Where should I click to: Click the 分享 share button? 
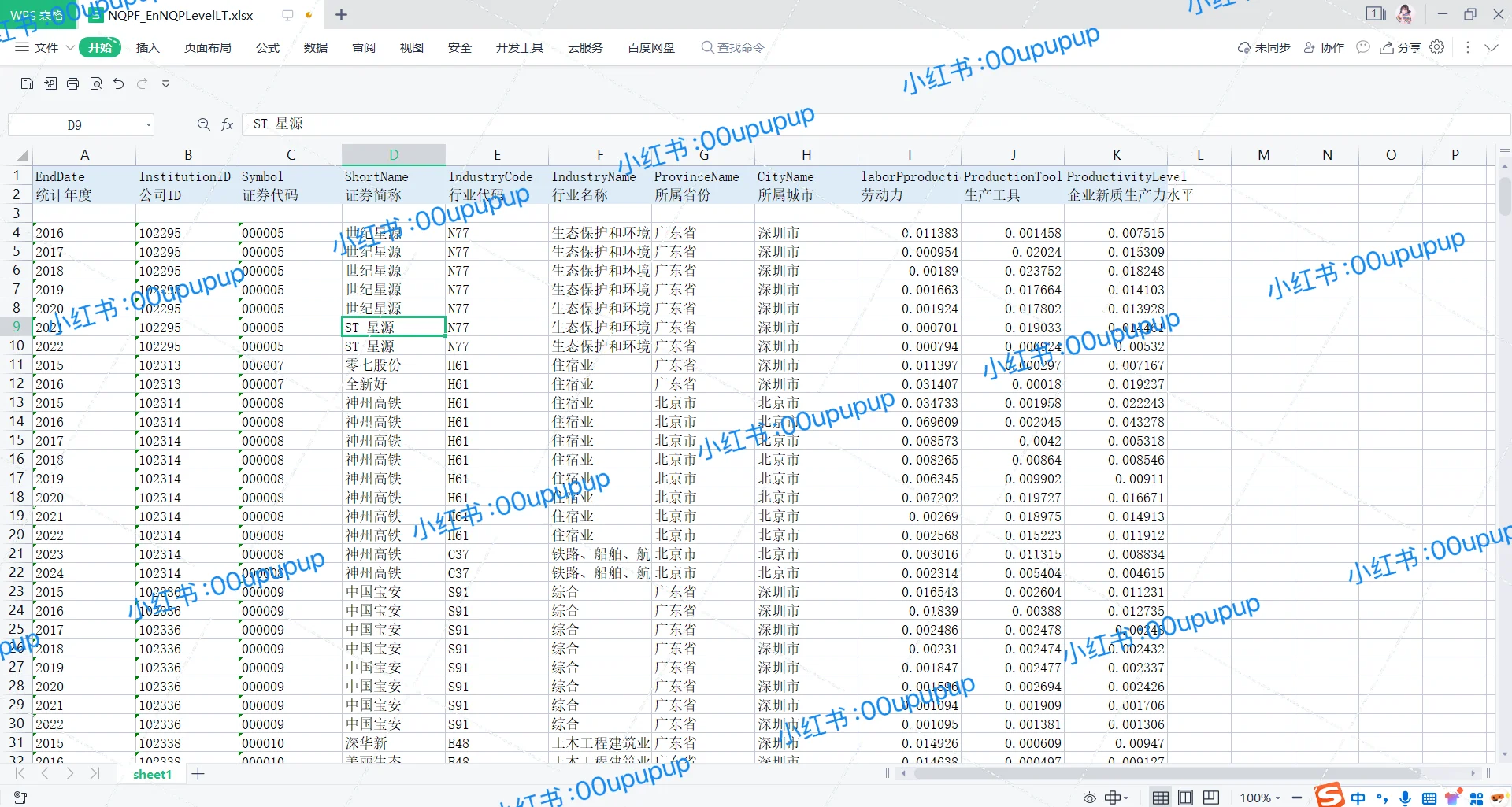(x=1401, y=47)
